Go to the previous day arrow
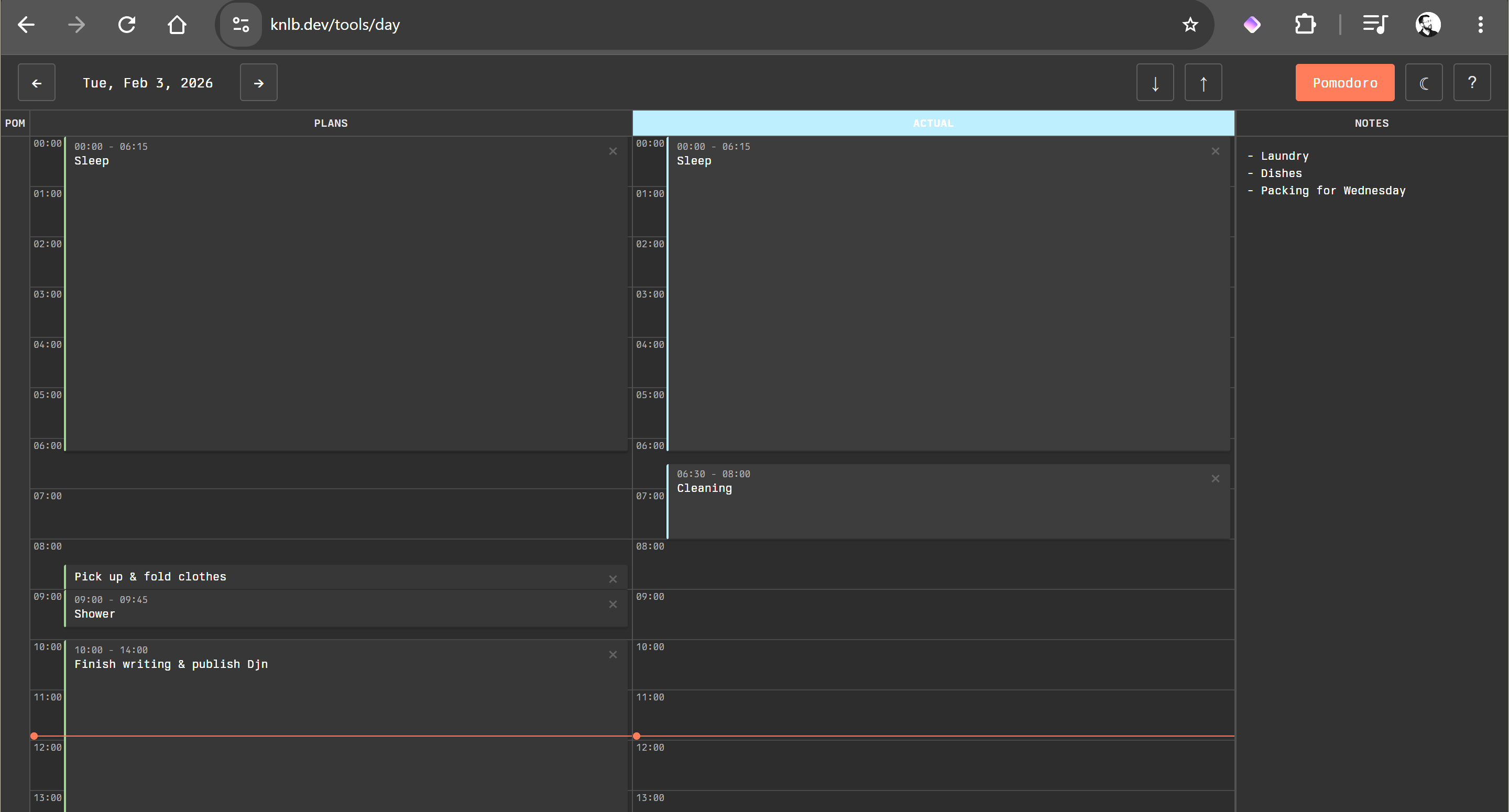 (36, 83)
